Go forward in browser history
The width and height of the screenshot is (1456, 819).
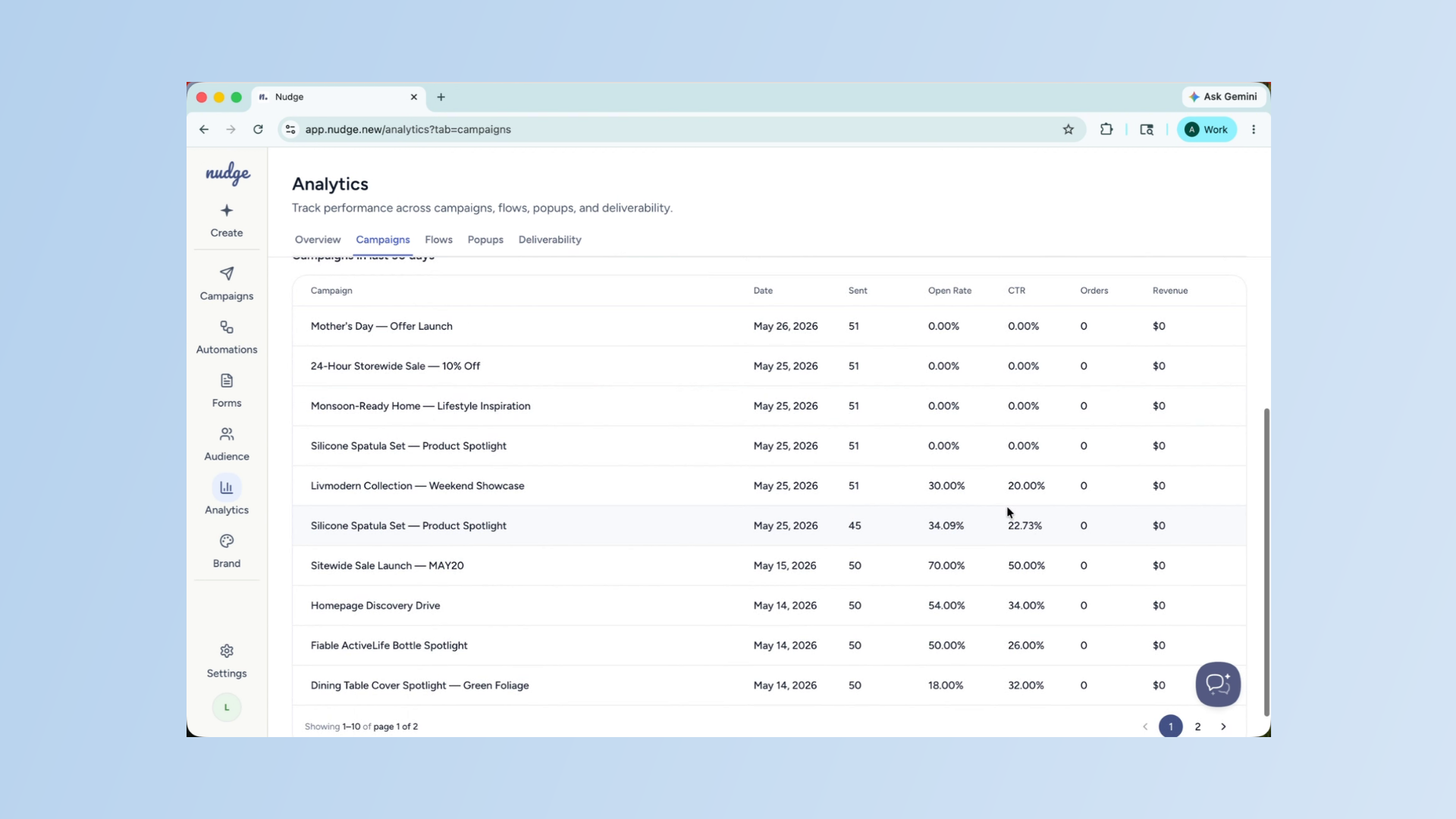coord(231,130)
